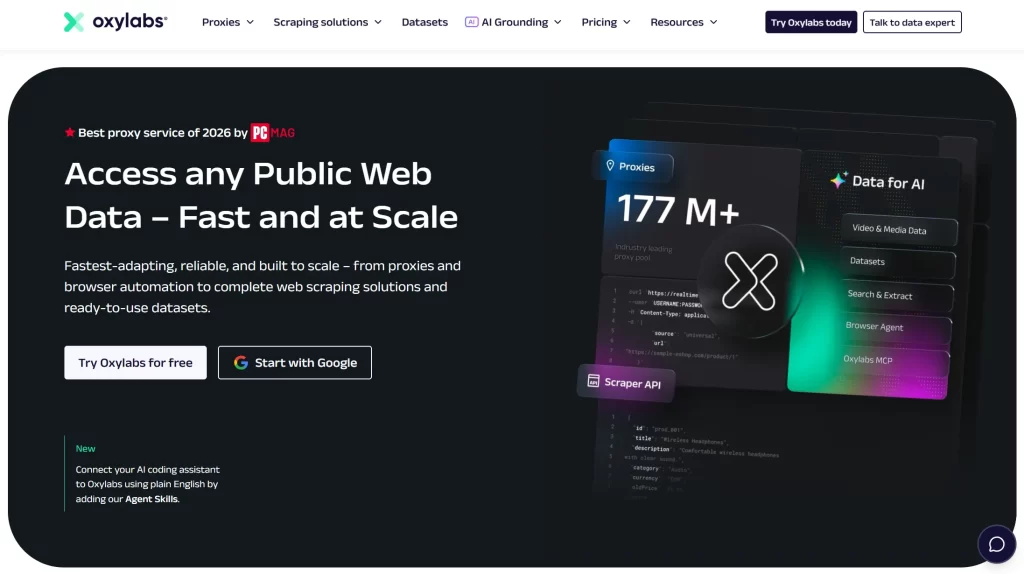Open the live chat bubble icon
Viewport: 1024px width, 574px height.
click(997, 544)
